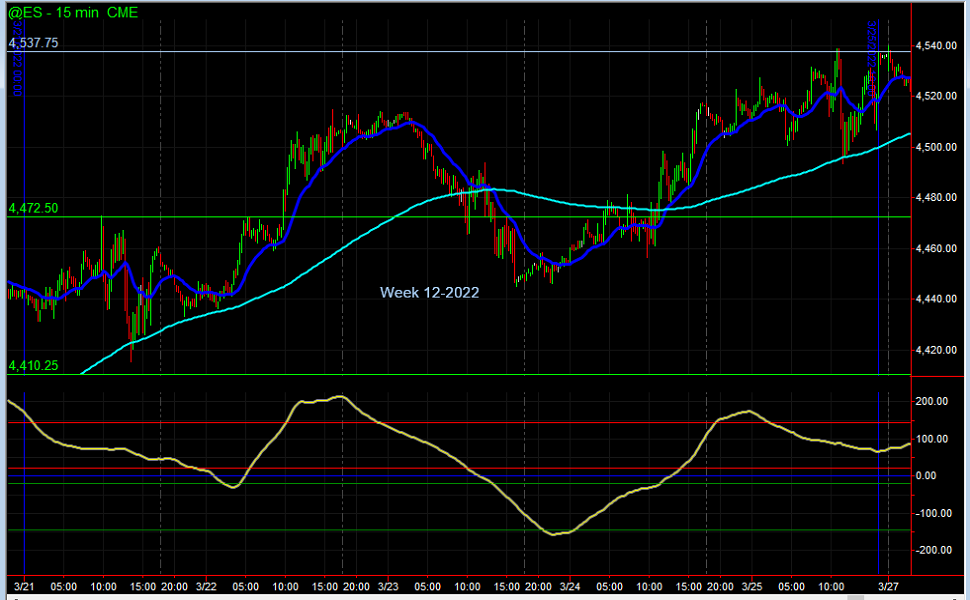Viewport: 970px width, 600px height.
Task: Click the 4,540.00 price axis label
Action: [x=936, y=46]
